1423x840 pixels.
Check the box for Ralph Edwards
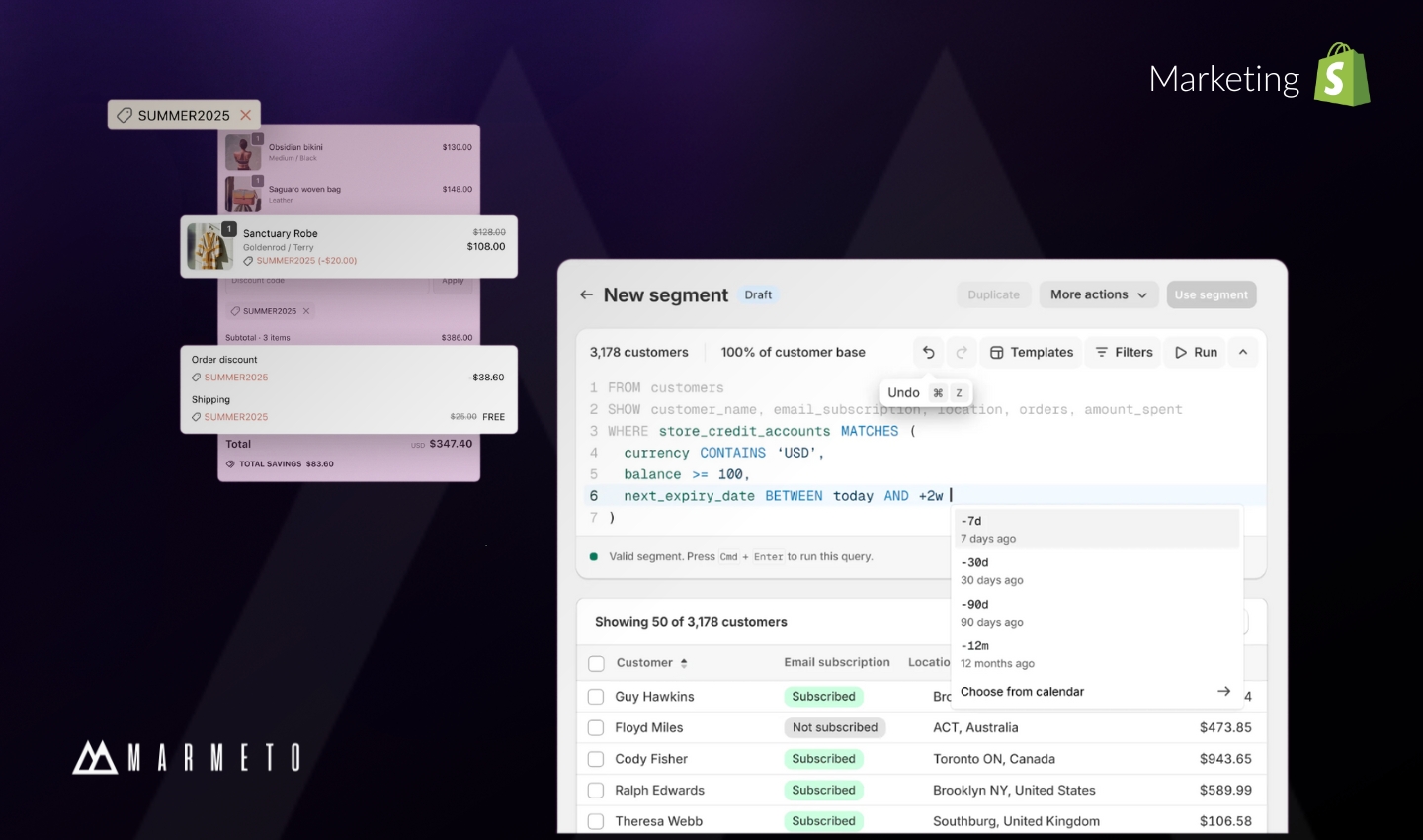[596, 790]
